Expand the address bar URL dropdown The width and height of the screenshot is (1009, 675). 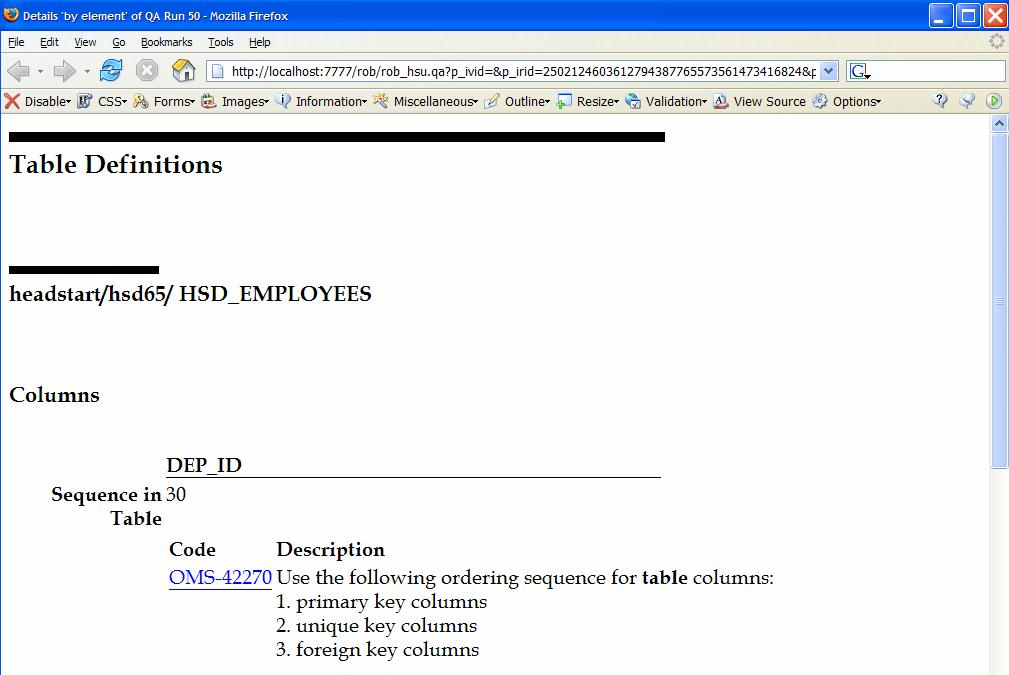click(x=829, y=71)
